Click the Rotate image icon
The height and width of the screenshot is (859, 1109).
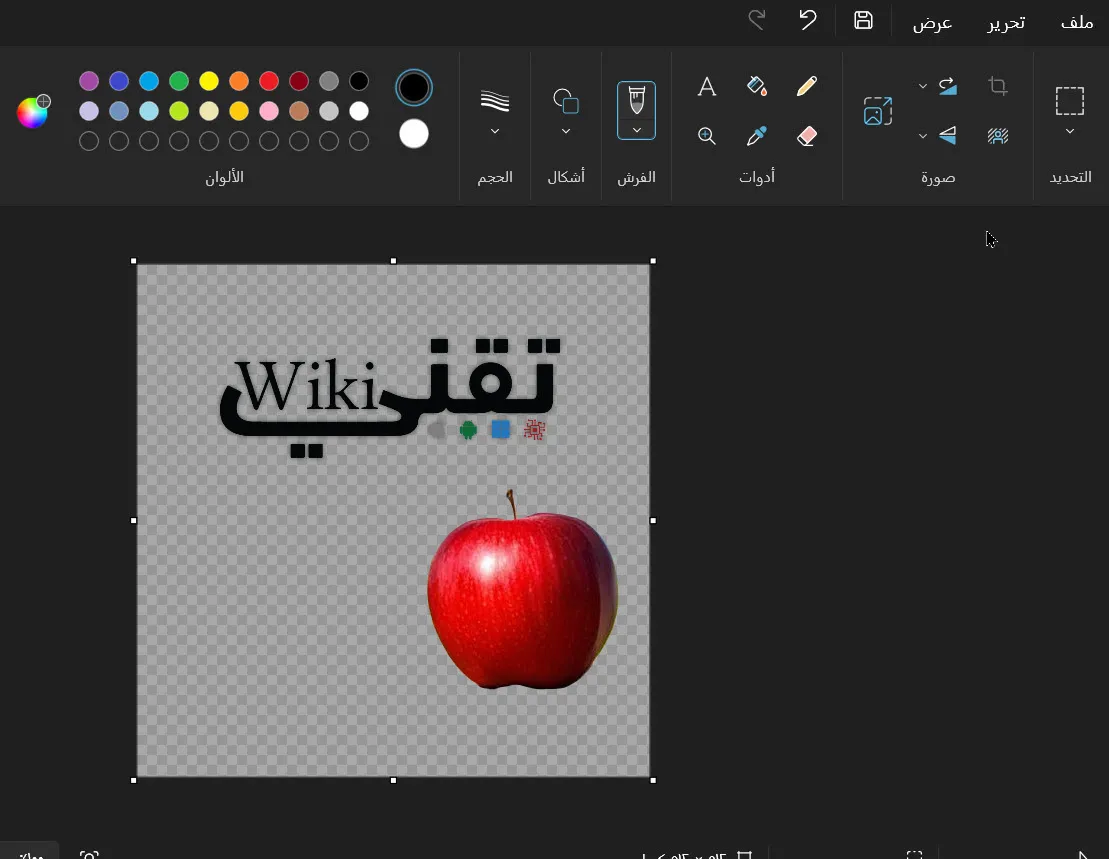948,86
